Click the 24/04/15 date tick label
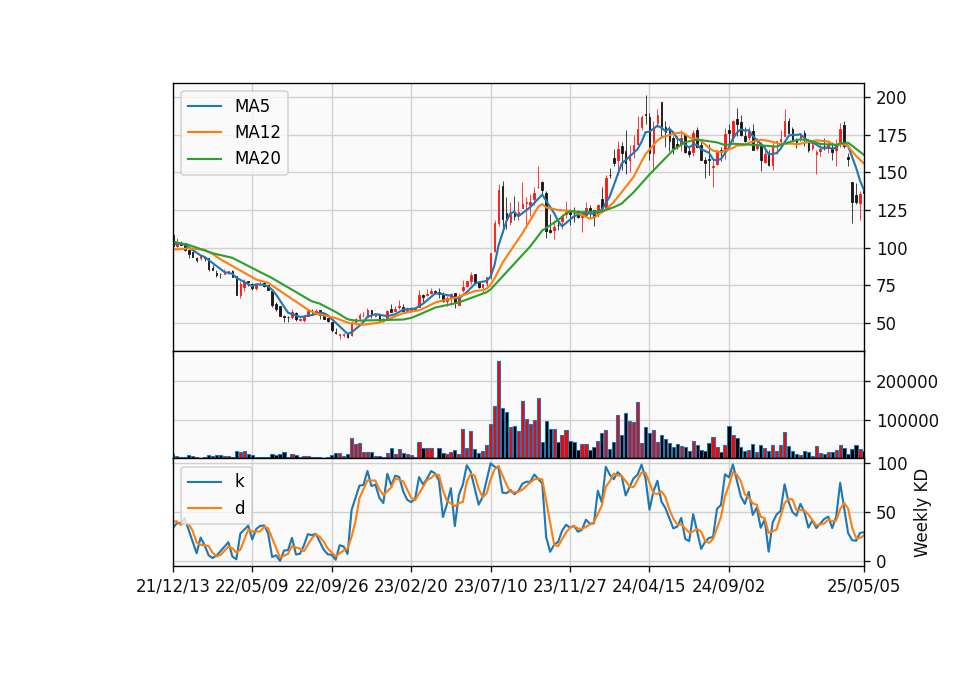Viewport: 960px width, 690px height. 649,586
